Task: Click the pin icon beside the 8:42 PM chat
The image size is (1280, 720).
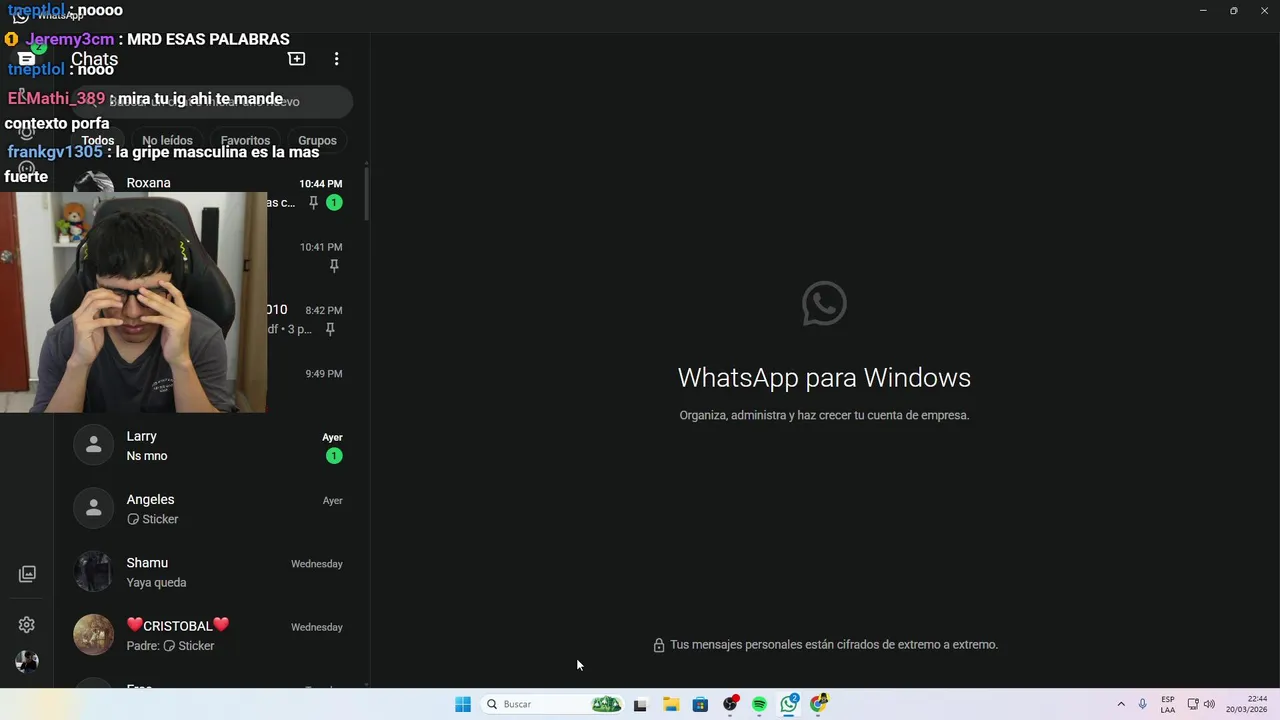Action: tap(330, 329)
